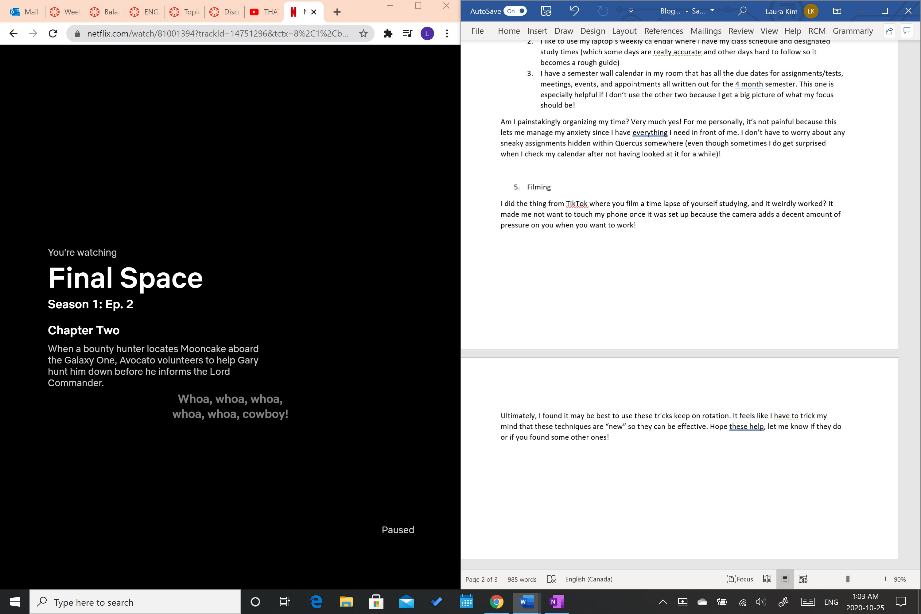The height and width of the screenshot is (614, 921).
Task: Undo the last action in Word
Action: click(574, 12)
